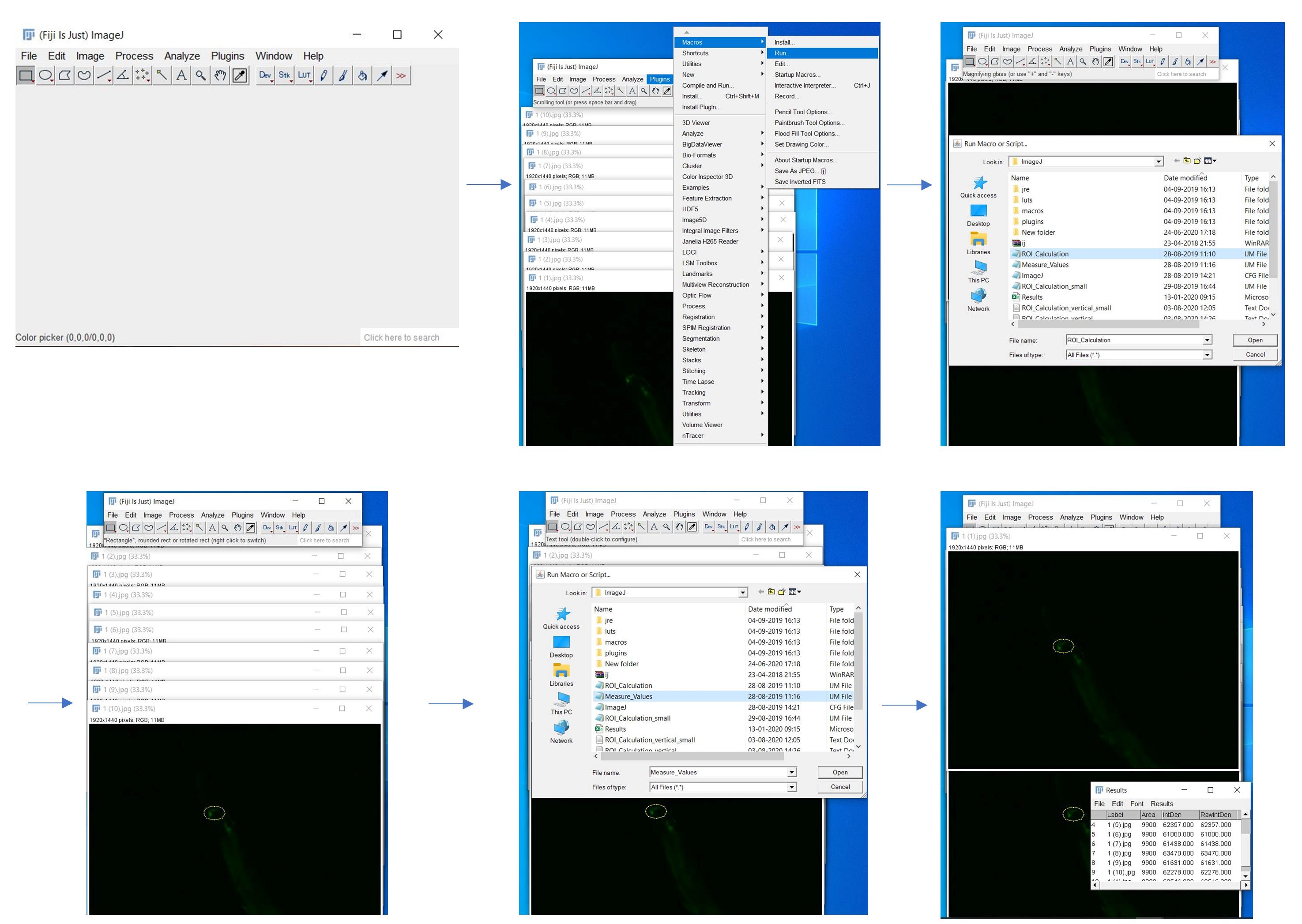Open Files of type dropdown in ROI_Calculation dialog
The image size is (1302, 924).
[1207, 355]
